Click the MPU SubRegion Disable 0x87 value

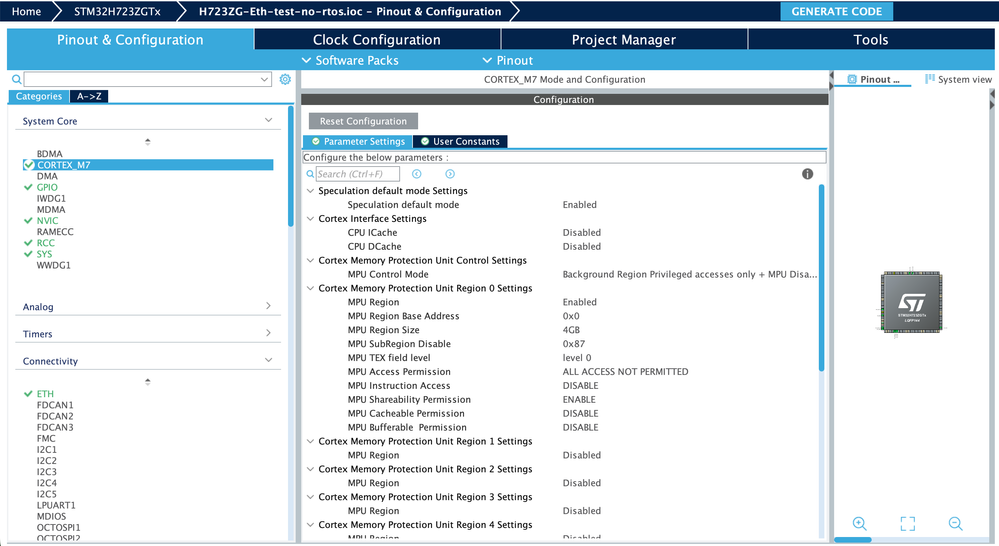point(573,344)
